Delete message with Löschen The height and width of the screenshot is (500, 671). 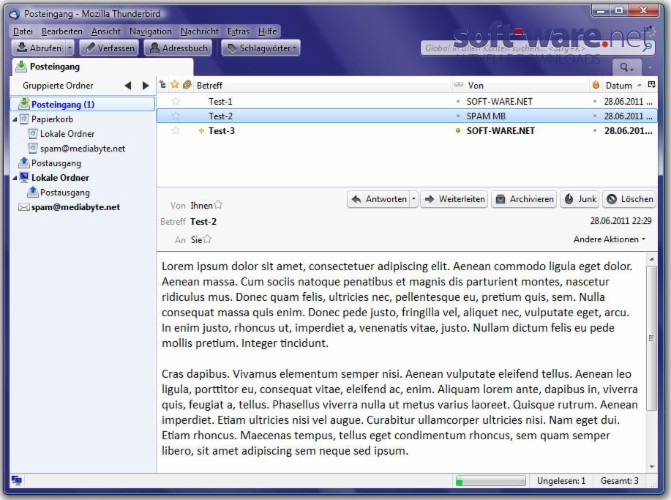[629, 199]
